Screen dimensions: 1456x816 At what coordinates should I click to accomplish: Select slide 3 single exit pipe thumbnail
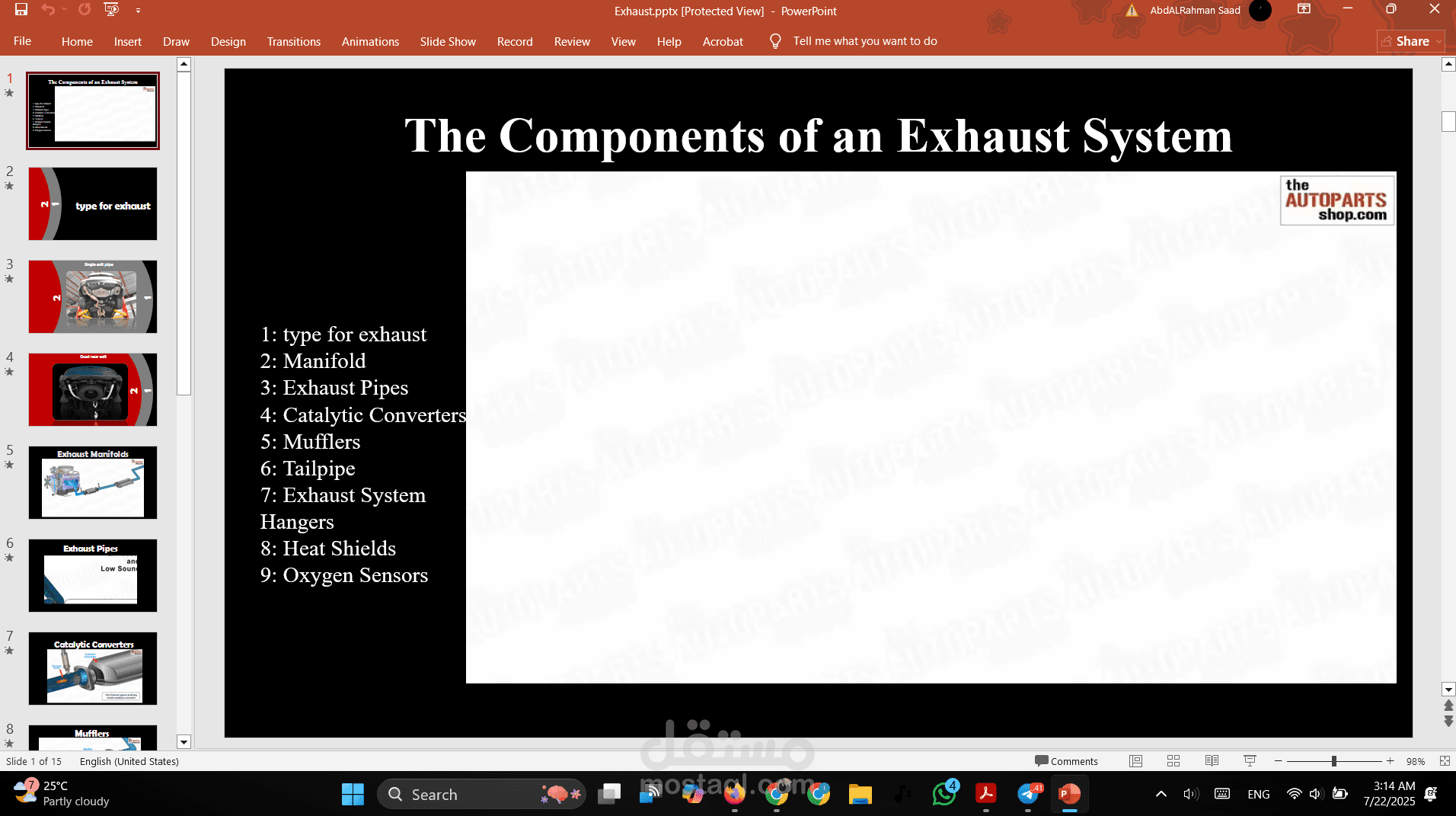coord(93,297)
